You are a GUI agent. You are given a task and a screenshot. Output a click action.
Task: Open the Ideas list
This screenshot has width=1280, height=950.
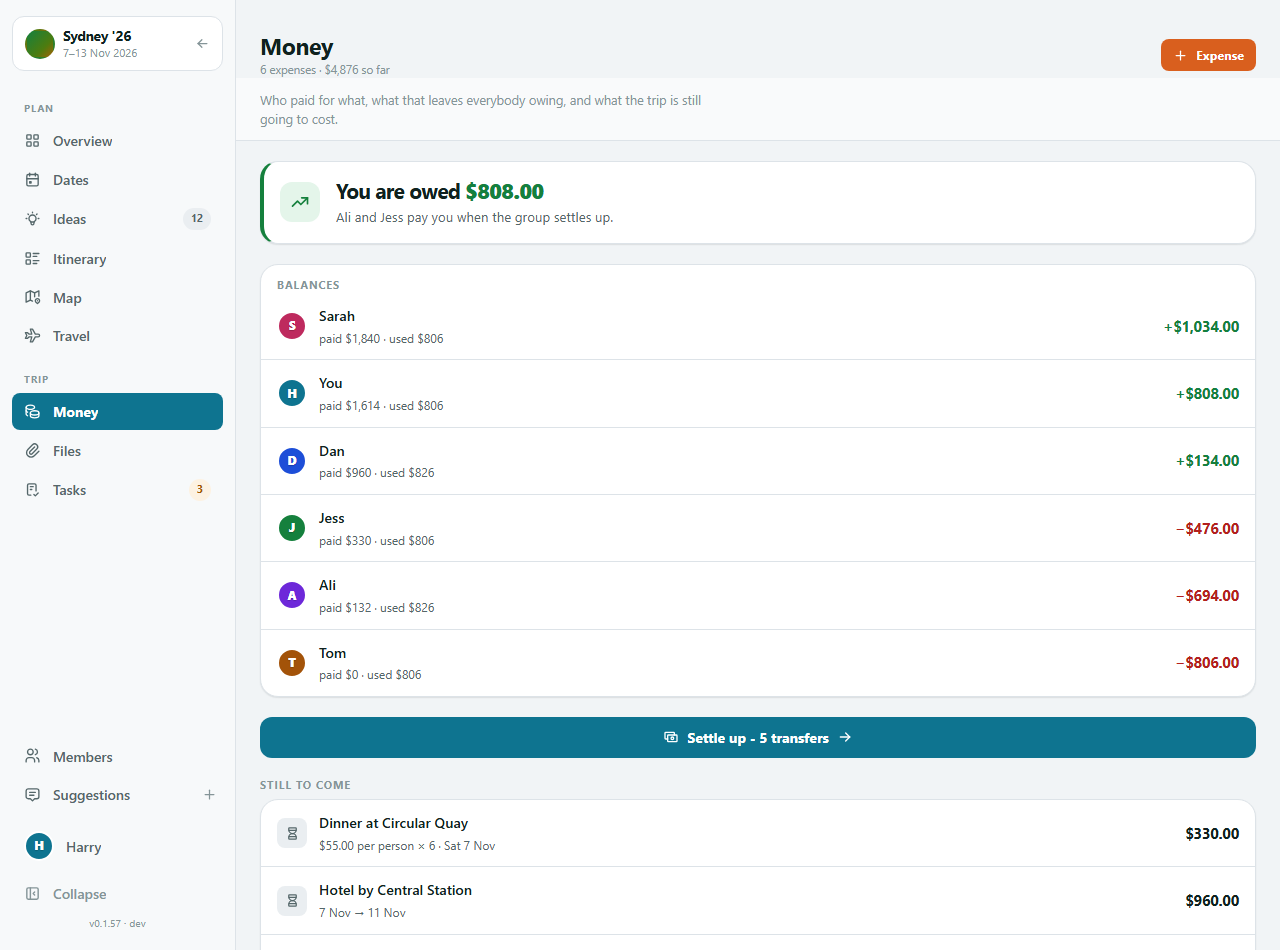click(x=117, y=219)
